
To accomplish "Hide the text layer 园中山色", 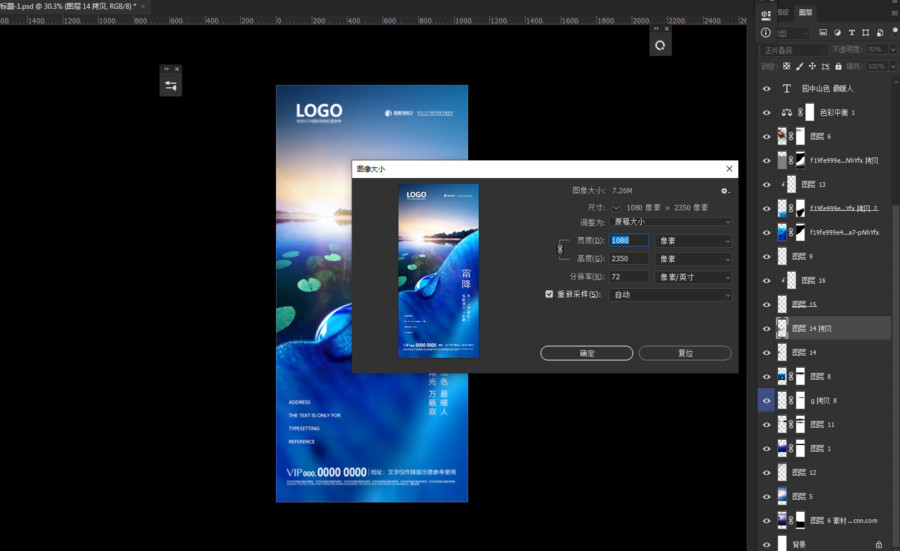I will (766, 88).
